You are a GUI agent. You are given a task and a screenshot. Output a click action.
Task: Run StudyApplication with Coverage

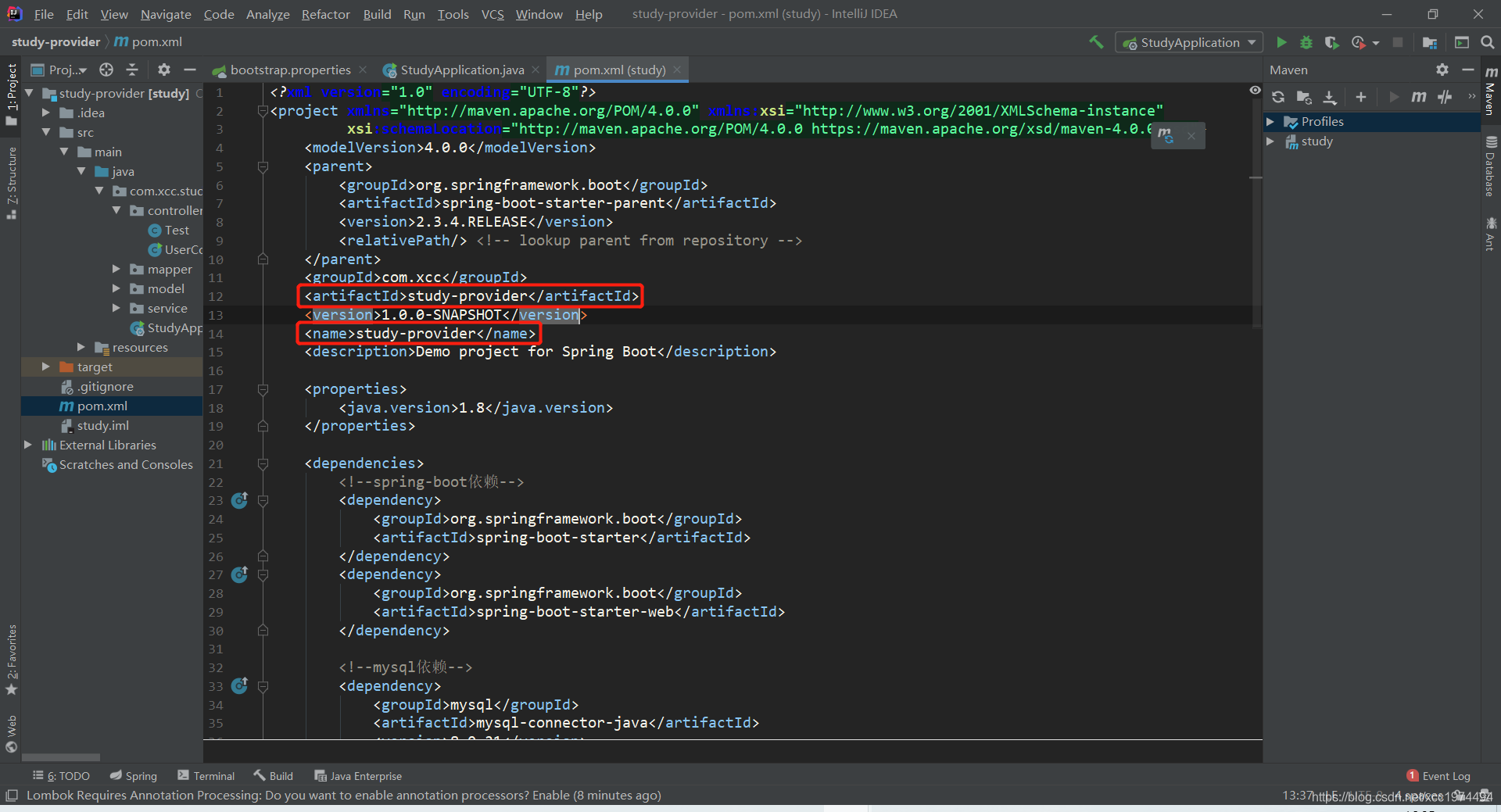1332,42
